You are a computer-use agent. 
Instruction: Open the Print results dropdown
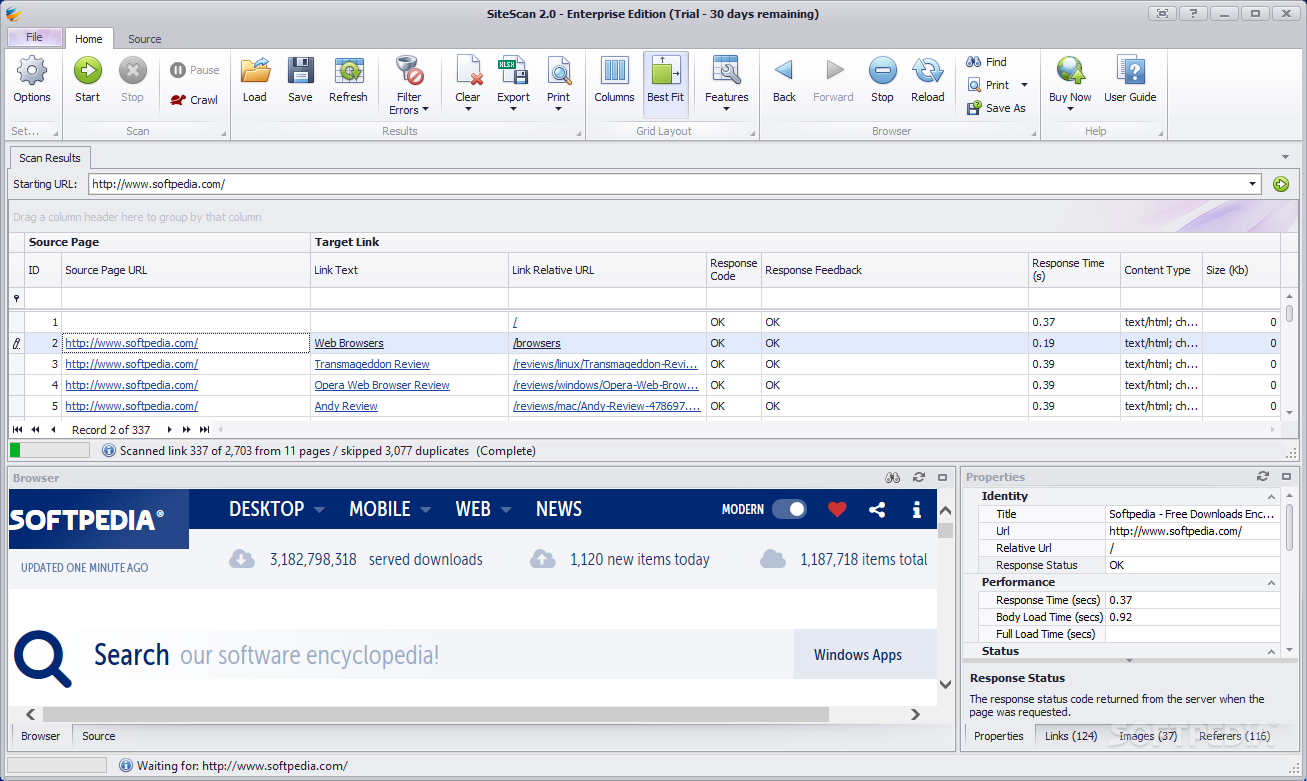(x=559, y=86)
